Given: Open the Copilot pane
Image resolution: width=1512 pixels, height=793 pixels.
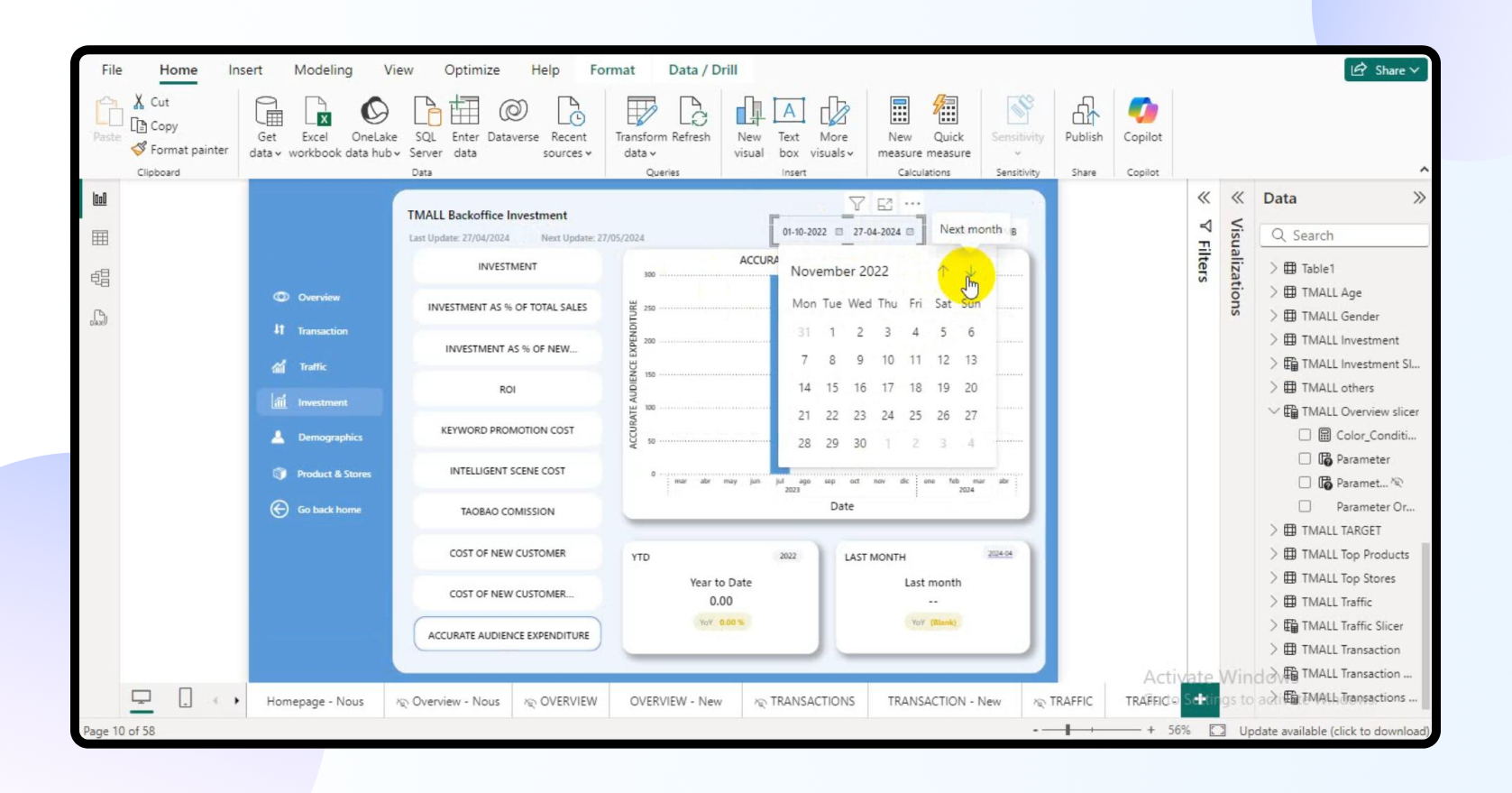Looking at the screenshot, I should click(x=1142, y=119).
